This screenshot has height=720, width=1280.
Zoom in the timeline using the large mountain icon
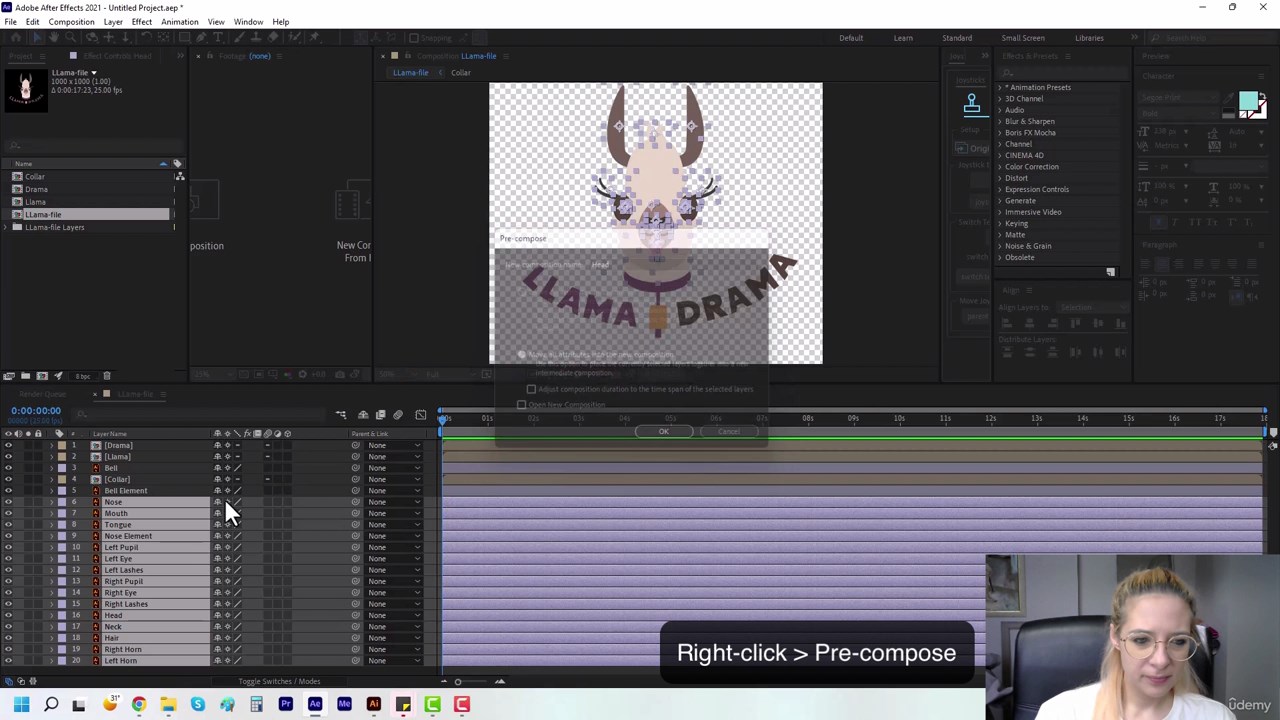500,682
